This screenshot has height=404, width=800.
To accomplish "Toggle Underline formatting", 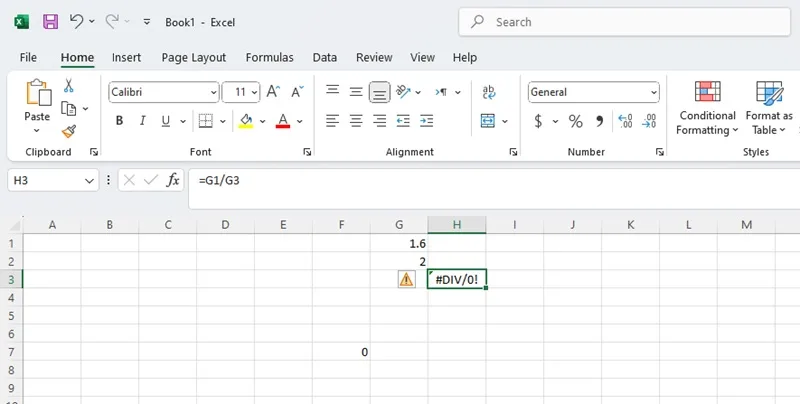I will pos(166,121).
